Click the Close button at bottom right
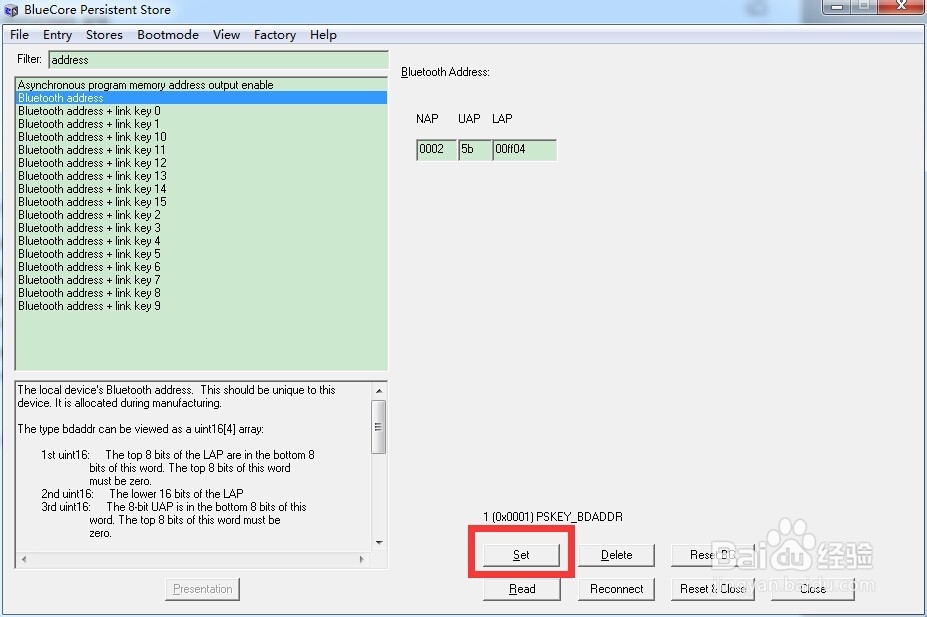 812,589
